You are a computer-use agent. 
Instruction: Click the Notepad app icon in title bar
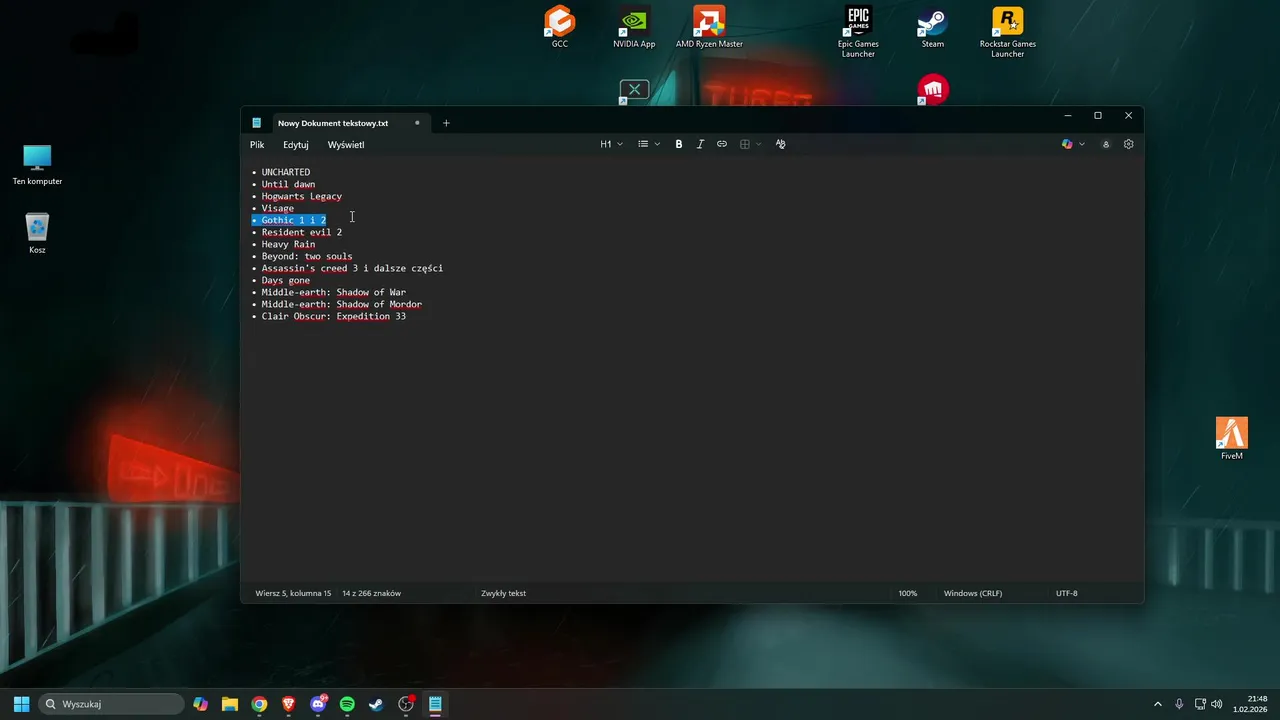click(257, 123)
